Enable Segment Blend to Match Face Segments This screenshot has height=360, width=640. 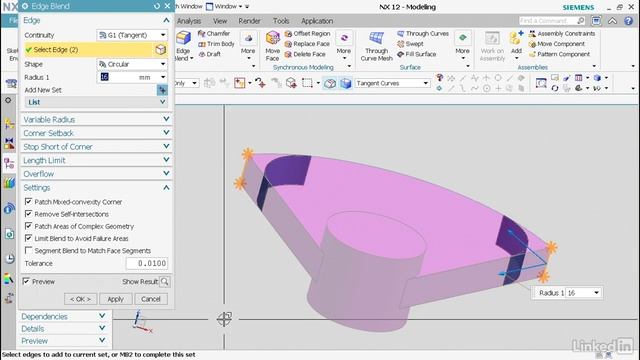click(x=28, y=250)
